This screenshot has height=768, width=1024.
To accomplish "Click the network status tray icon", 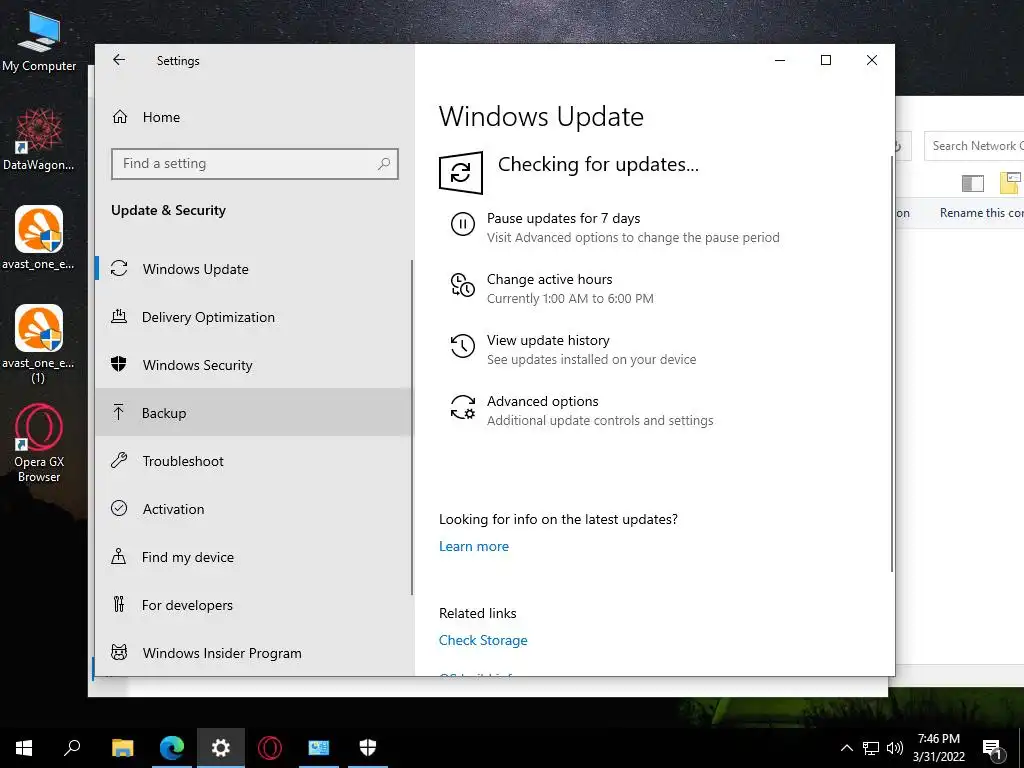I will (871, 748).
